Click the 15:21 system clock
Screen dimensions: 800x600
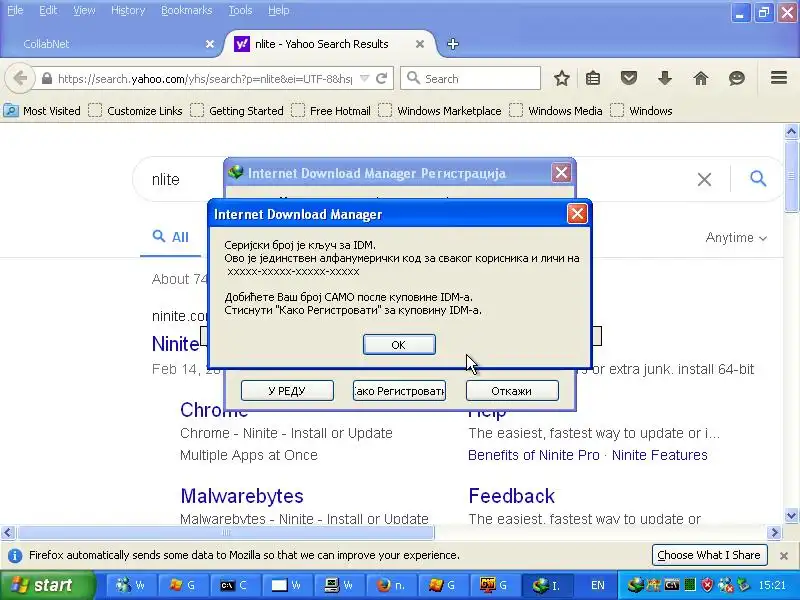772,585
